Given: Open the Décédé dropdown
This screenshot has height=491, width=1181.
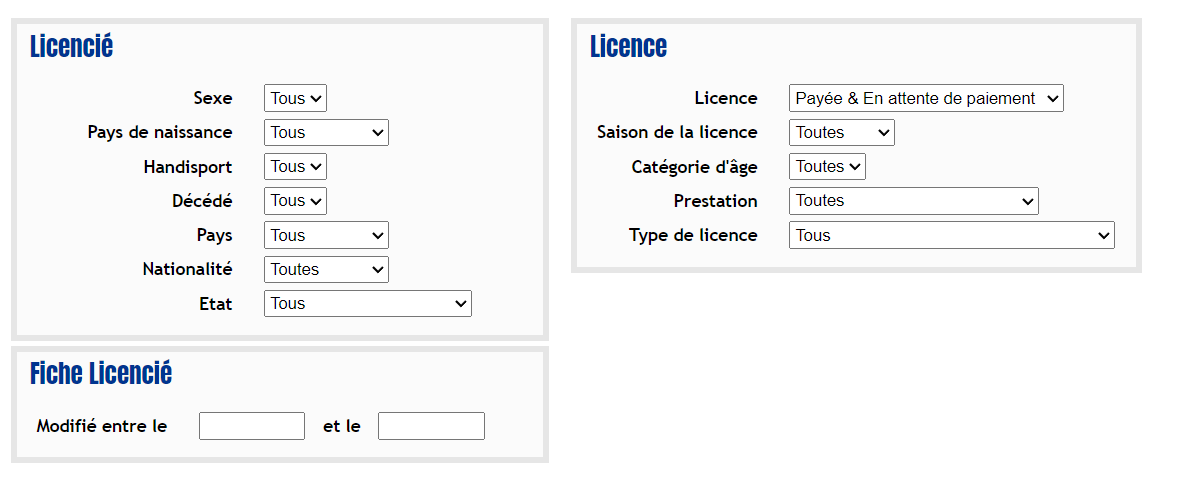Looking at the screenshot, I should tap(295, 200).
